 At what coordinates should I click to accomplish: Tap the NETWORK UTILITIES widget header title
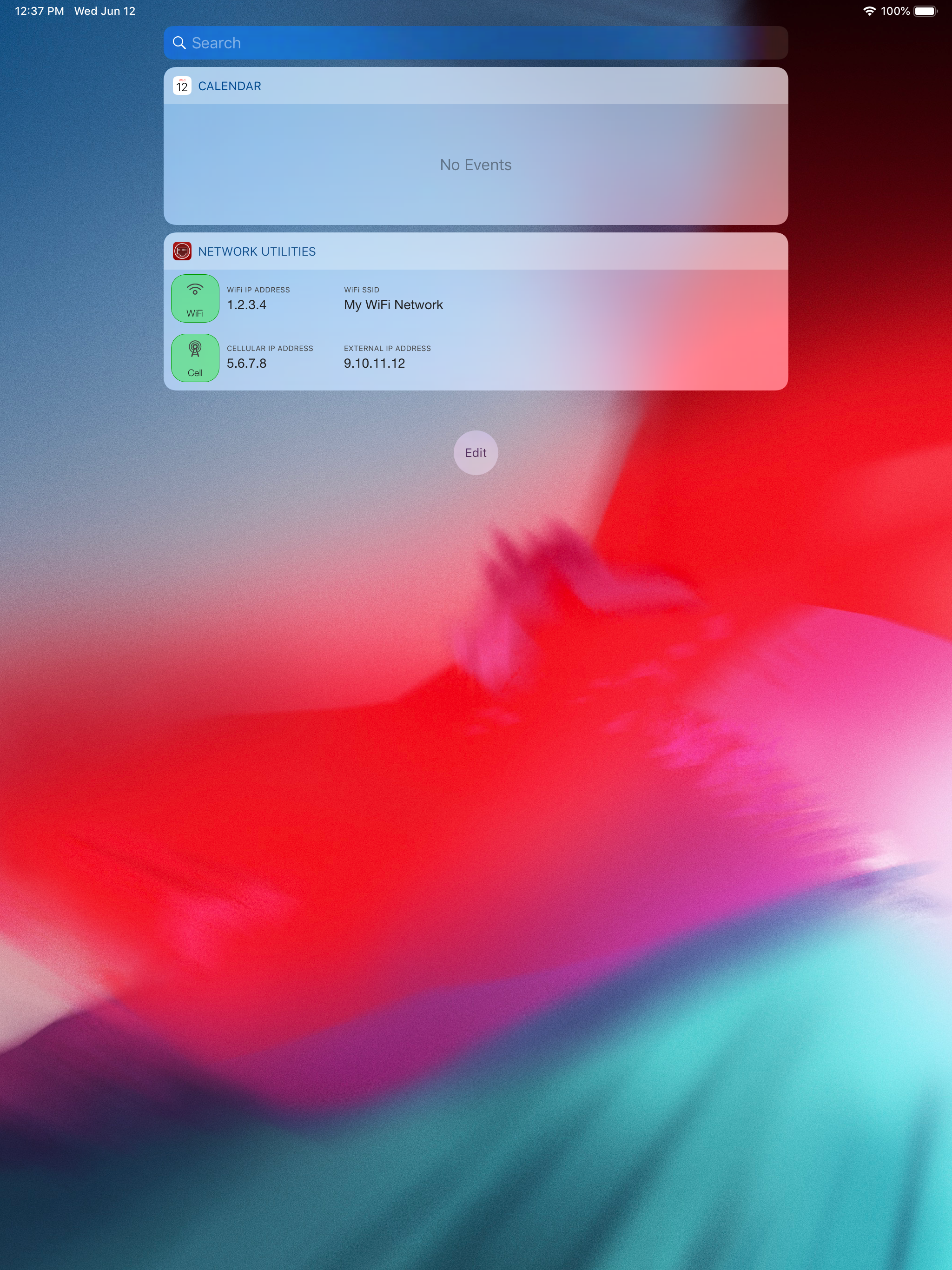257,251
